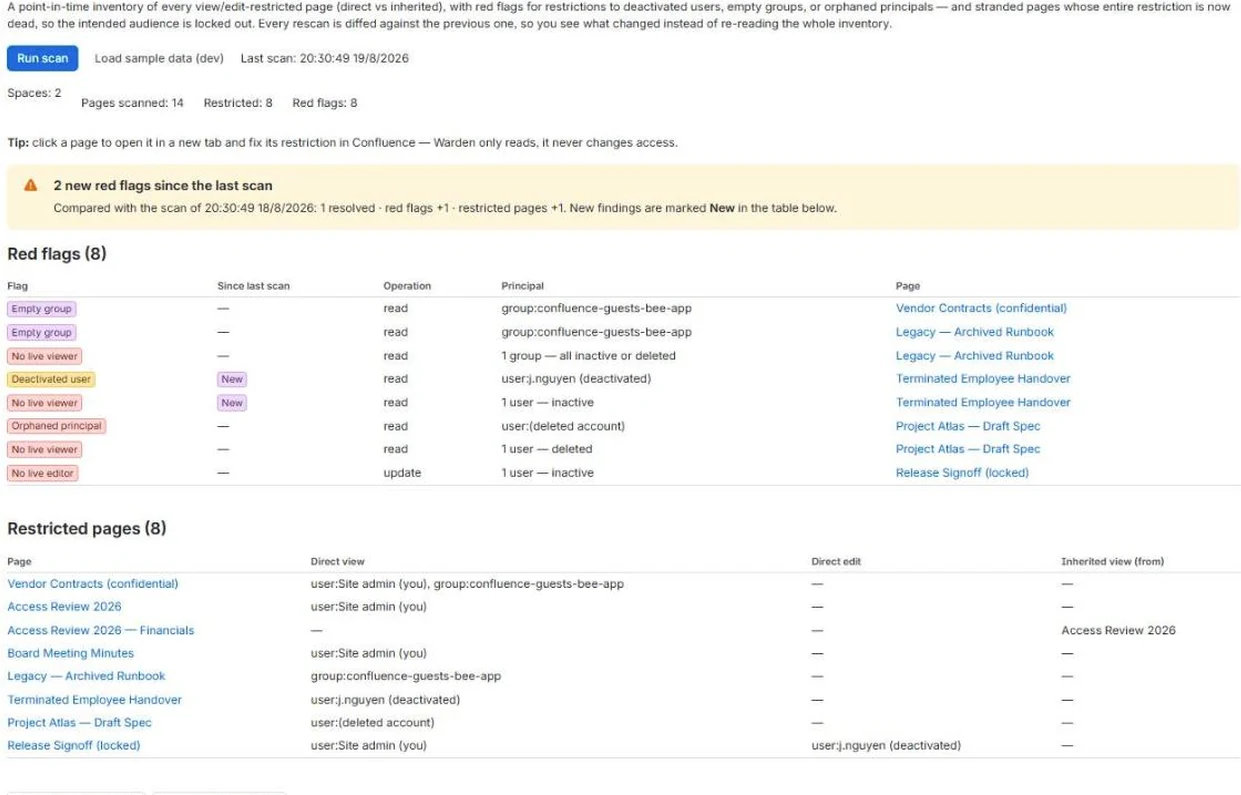Click the 'Direct view' column header
1241x795 pixels.
[x=338, y=562]
